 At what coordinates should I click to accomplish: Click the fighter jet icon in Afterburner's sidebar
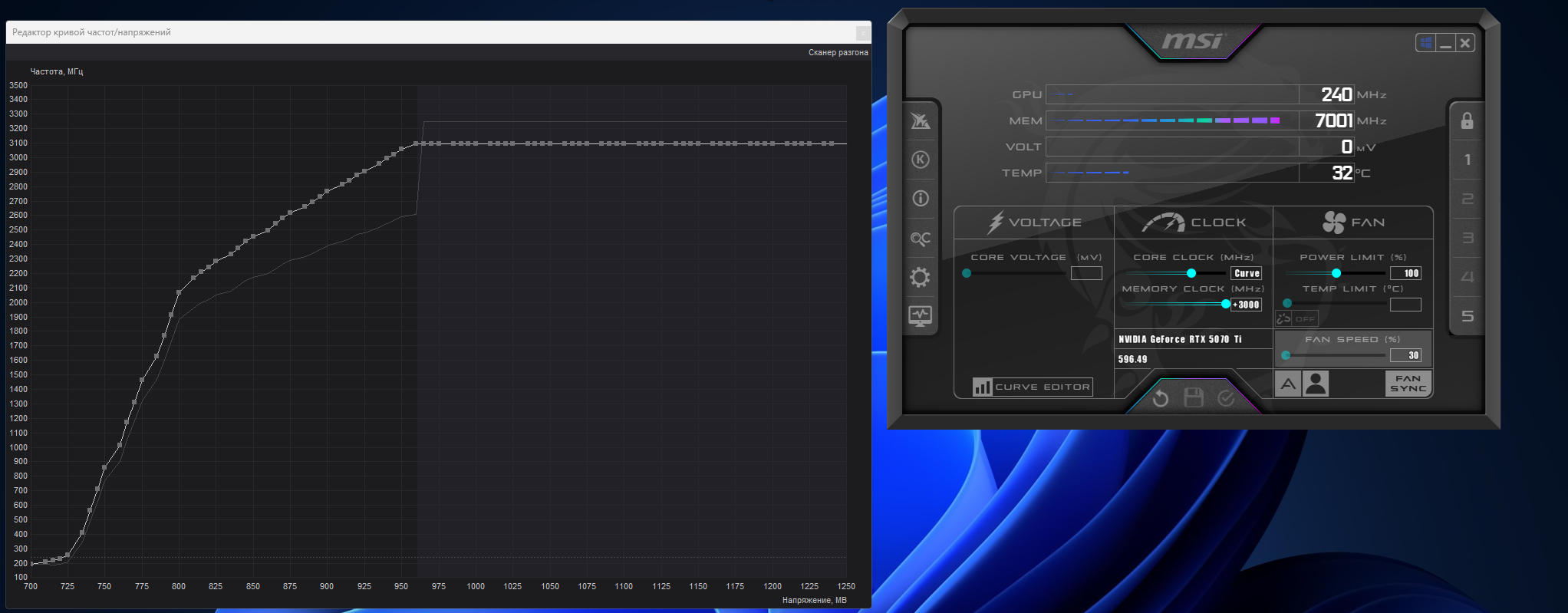921,120
